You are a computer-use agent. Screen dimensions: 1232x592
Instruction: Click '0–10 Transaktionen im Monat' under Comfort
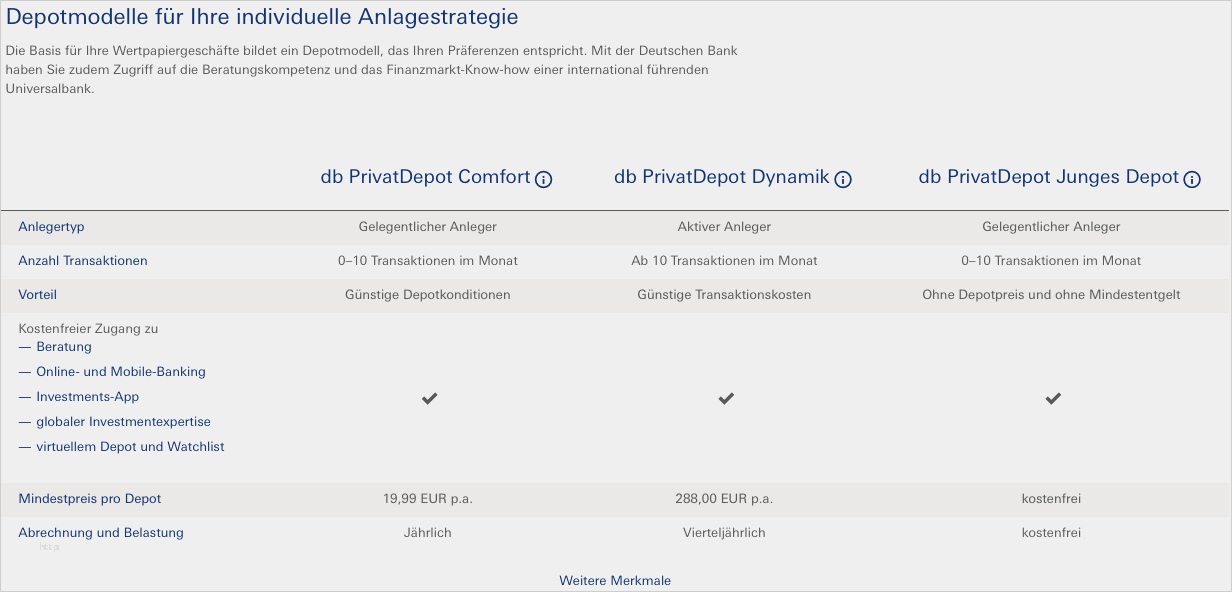(x=428, y=261)
